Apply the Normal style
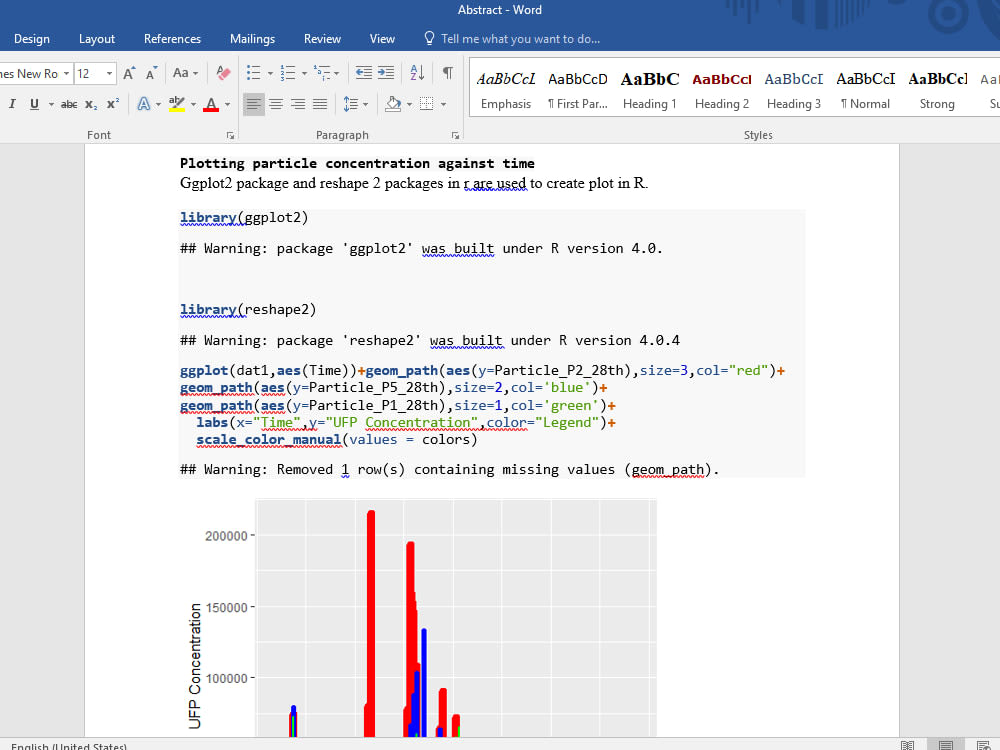The width and height of the screenshot is (1000, 750). pyautogui.click(x=865, y=90)
